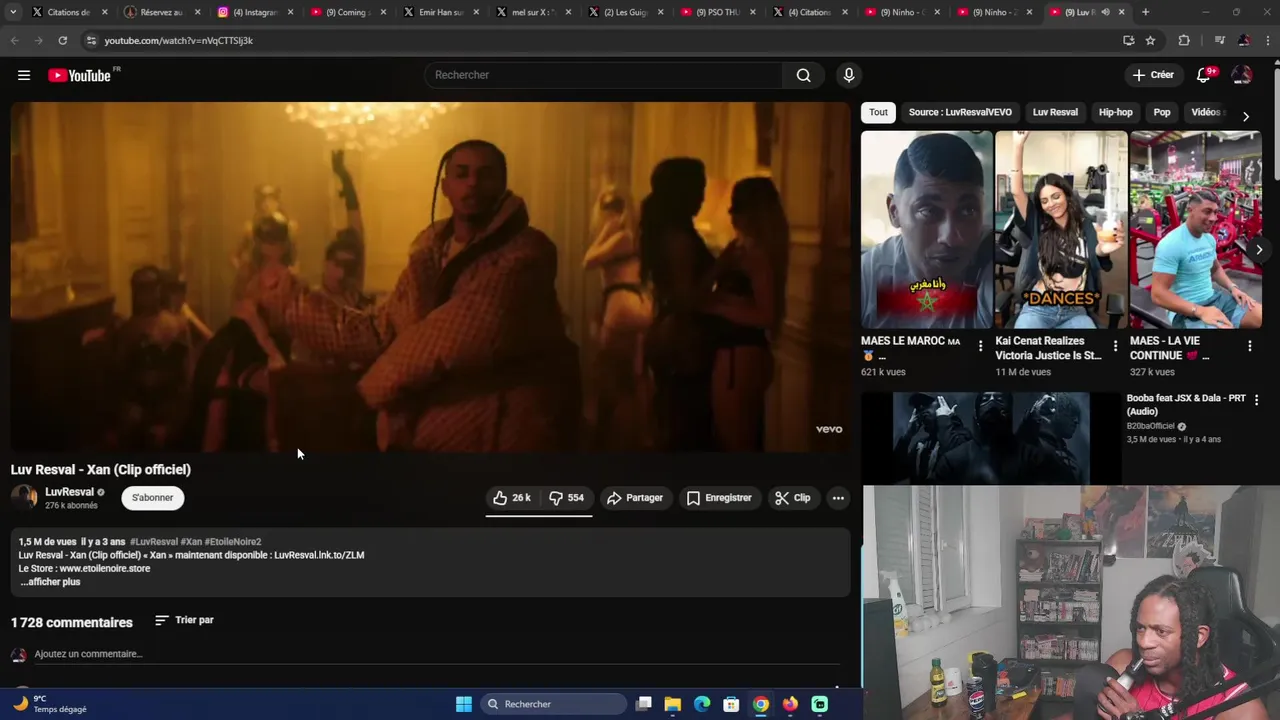Image resolution: width=1280 pixels, height=720 pixels.
Task: Open the #EtoileNoire2 hashtag
Action: tap(233, 542)
